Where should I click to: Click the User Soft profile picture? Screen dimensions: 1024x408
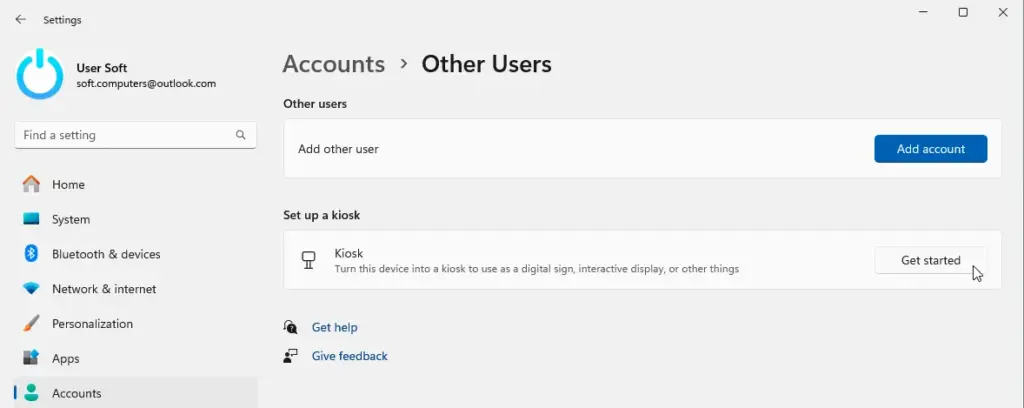(x=40, y=74)
